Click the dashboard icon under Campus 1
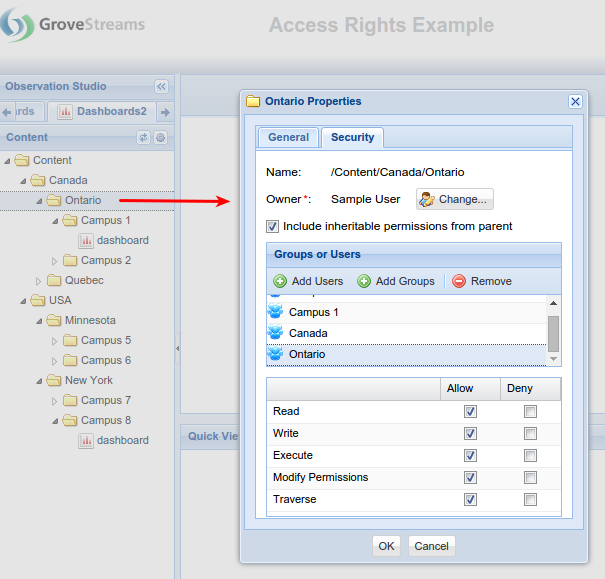Screen dimensions: 605x579 [x=86, y=240]
